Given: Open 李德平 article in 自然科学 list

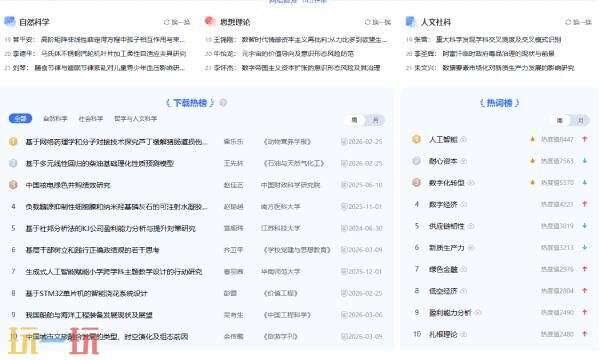Looking at the screenshot, I should pyautogui.click(x=99, y=54).
